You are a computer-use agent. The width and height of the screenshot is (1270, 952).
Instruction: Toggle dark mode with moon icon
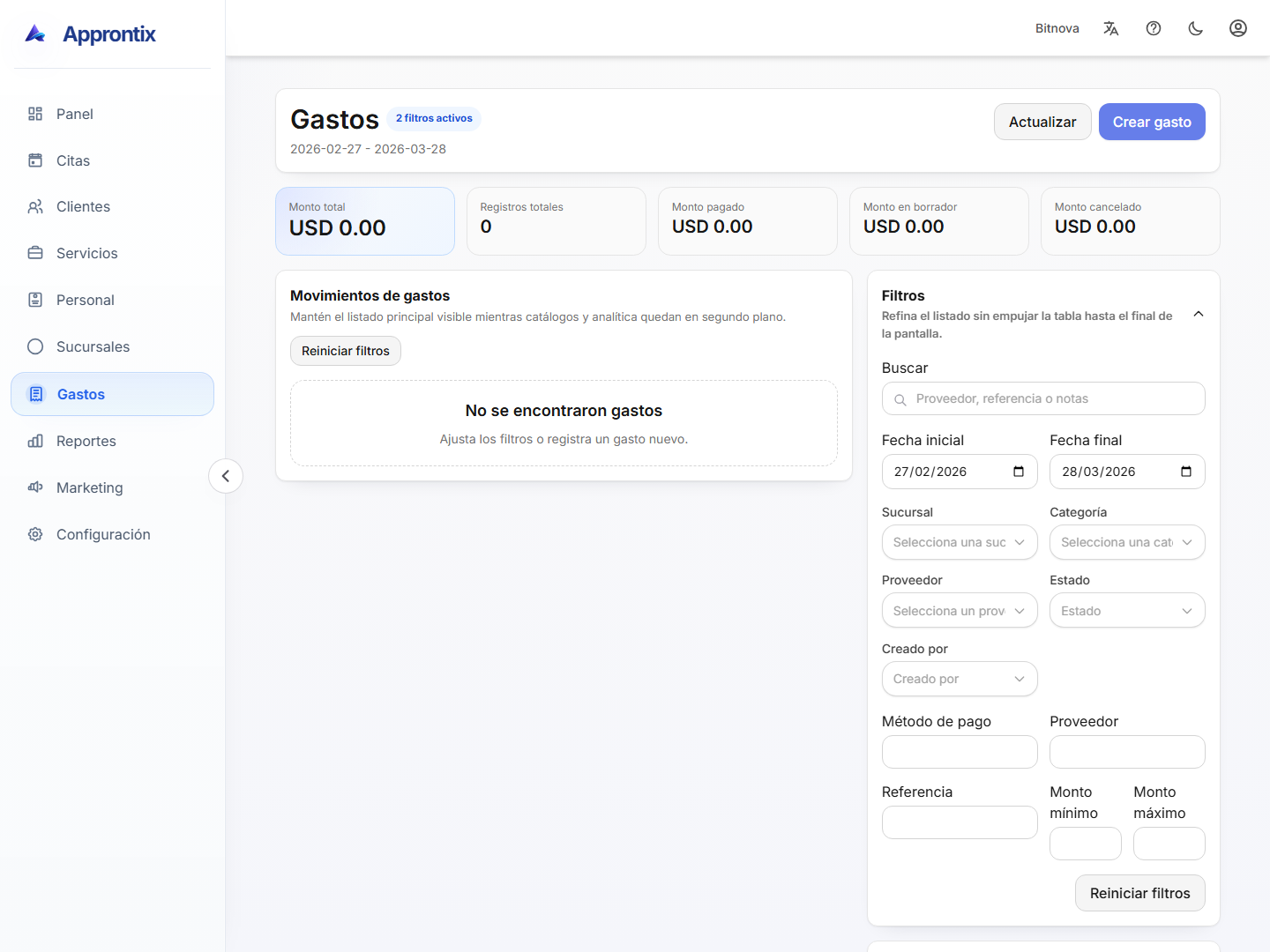tap(1196, 28)
